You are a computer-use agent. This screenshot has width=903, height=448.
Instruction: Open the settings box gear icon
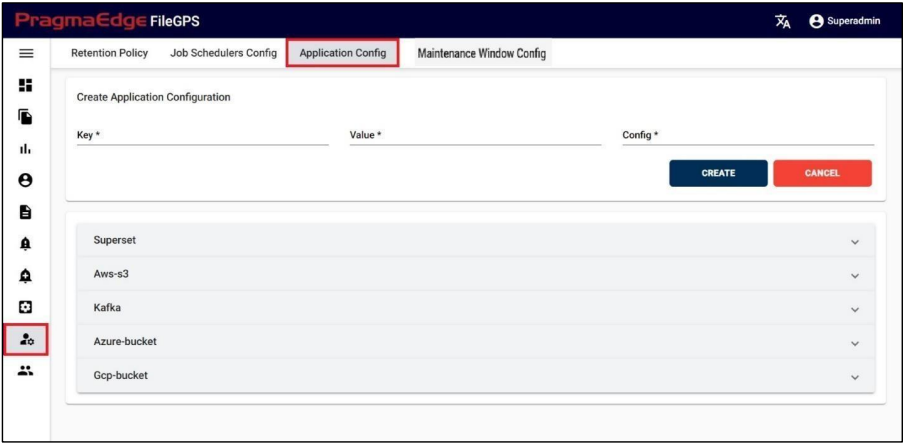(25, 307)
